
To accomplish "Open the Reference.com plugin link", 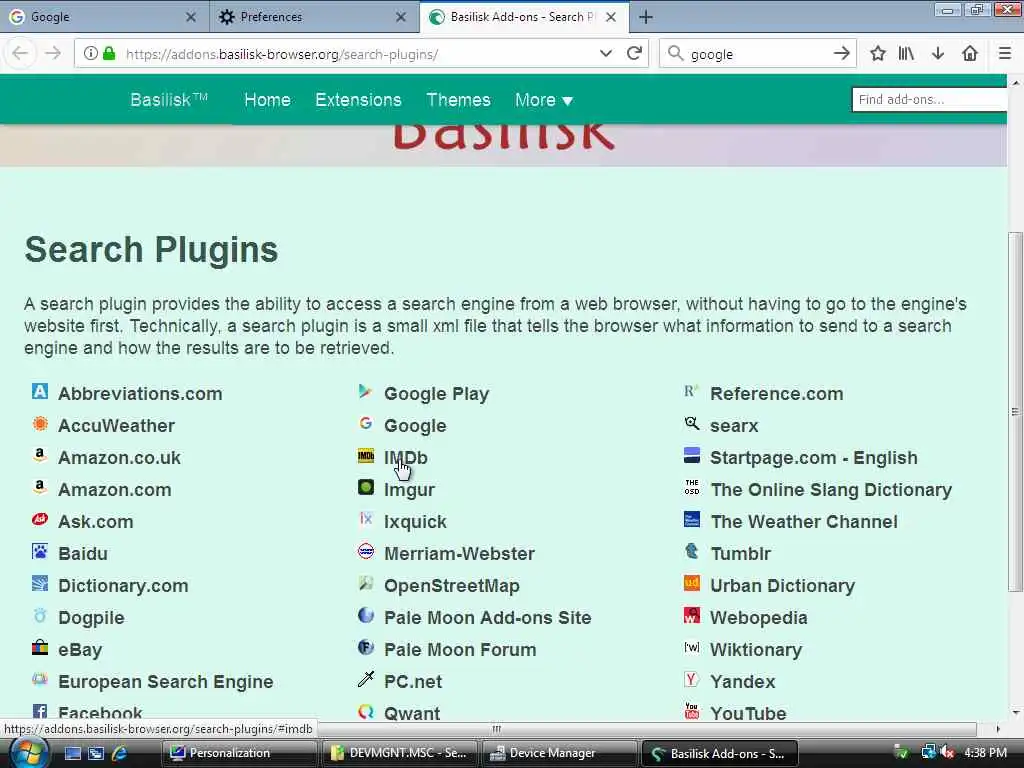I will pyautogui.click(x=776, y=394).
